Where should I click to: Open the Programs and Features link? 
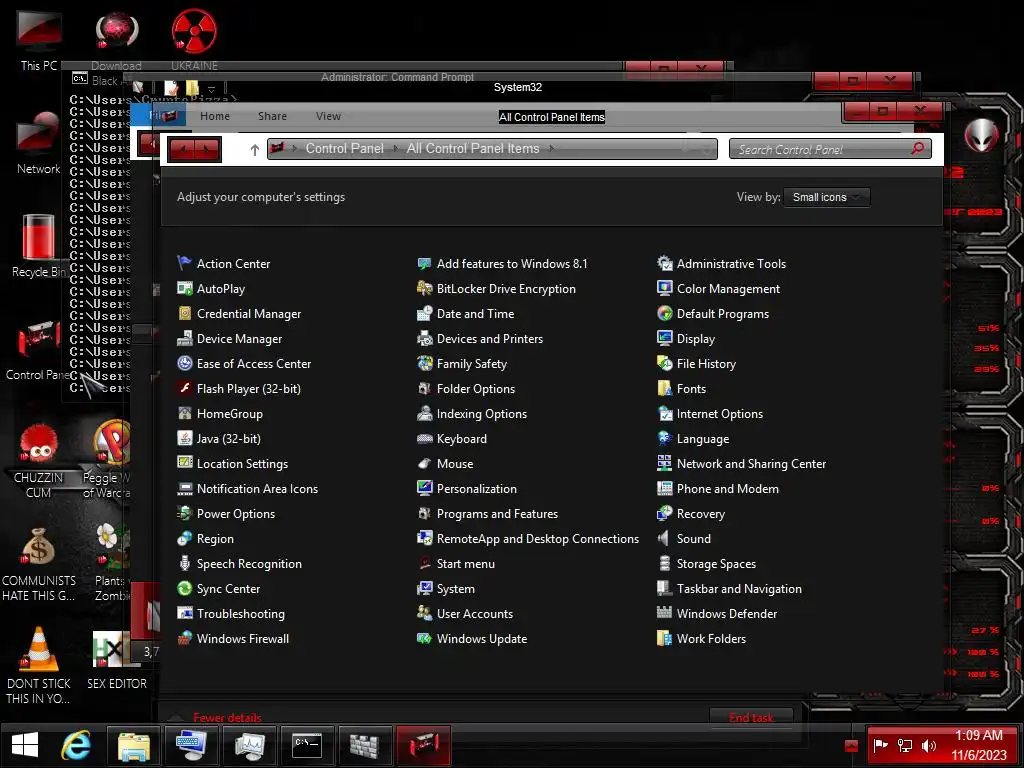coord(497,514)
